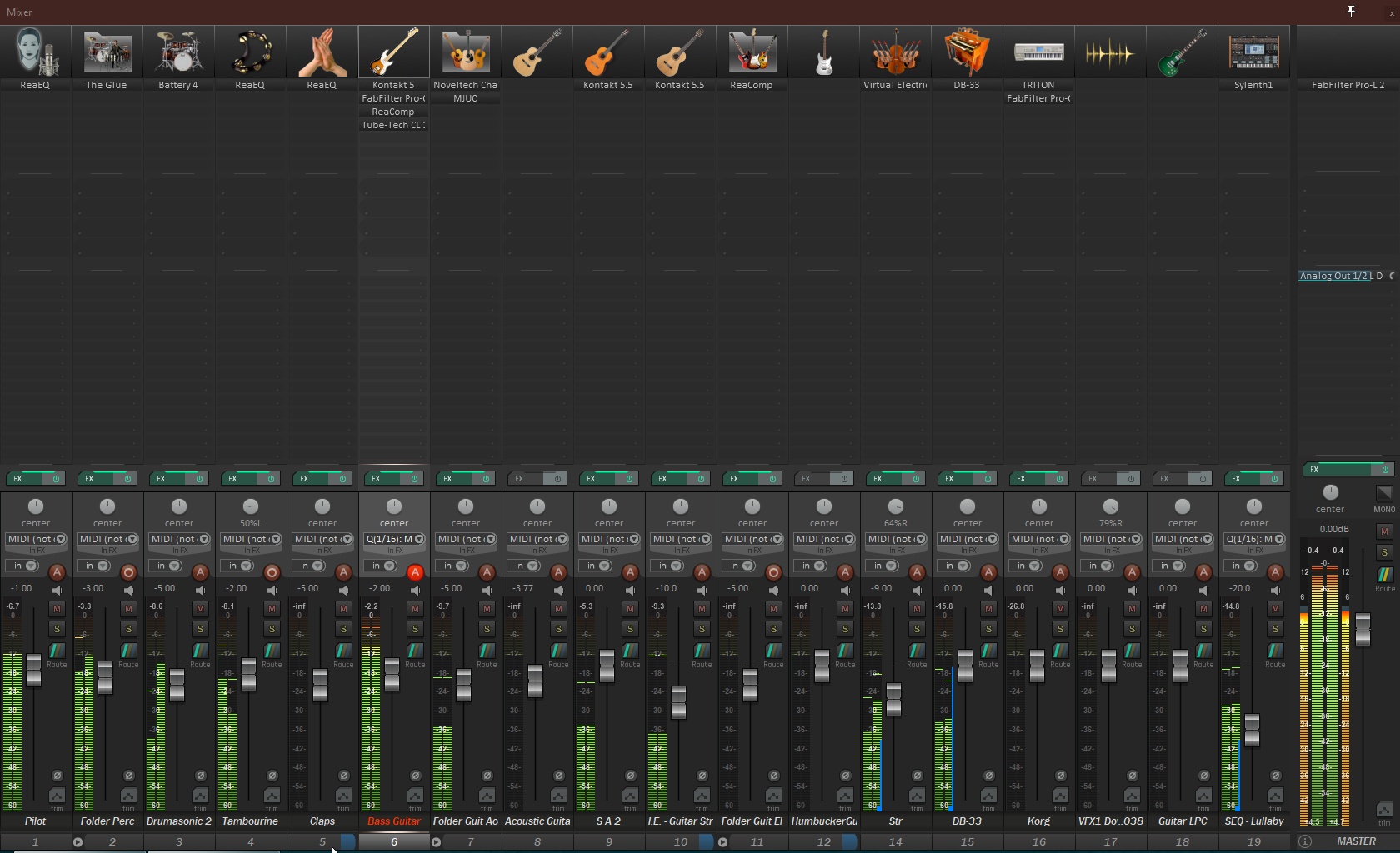This screenshot has width=1400, height=853.
Task: Solo the Bass Guitar track
Action: (415, 629)
